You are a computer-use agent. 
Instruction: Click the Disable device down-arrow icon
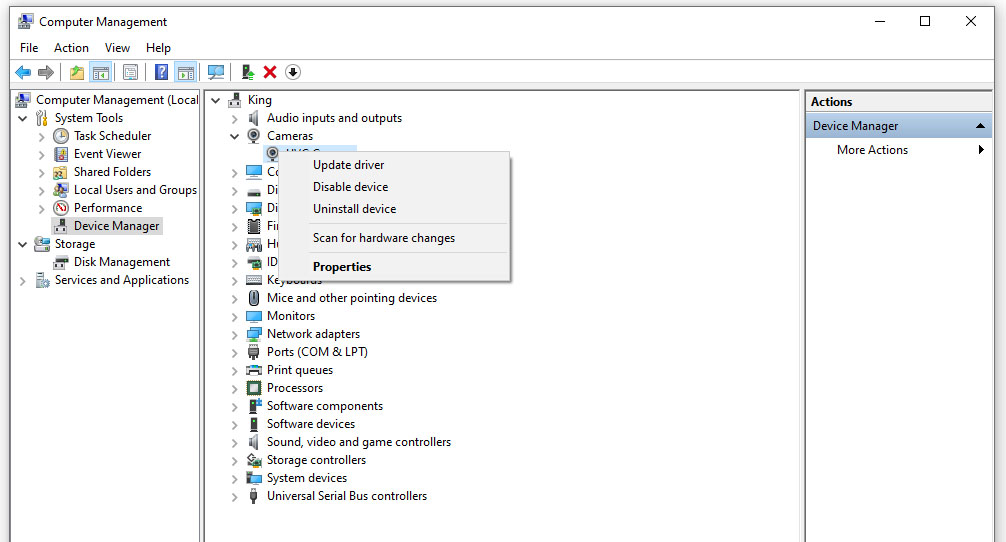(x=293, y=72)
